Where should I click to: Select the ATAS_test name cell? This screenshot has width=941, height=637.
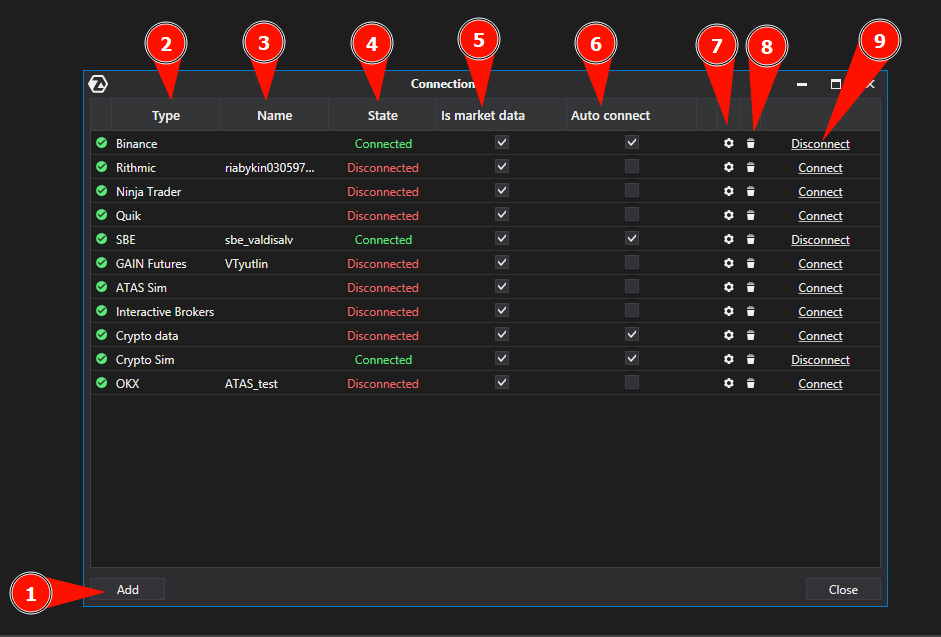(x=251, y=384)
